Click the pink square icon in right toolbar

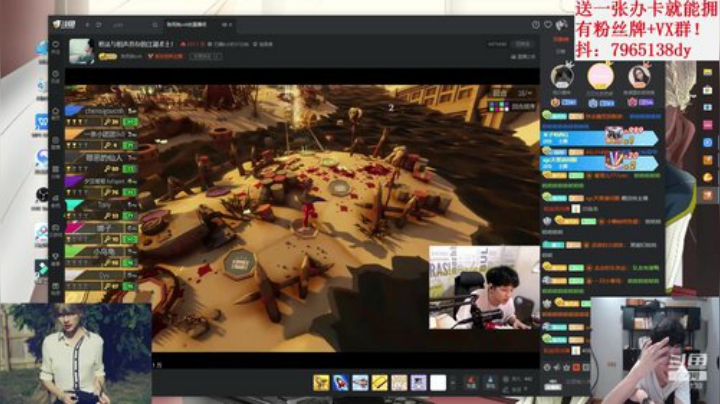[708, 125]
